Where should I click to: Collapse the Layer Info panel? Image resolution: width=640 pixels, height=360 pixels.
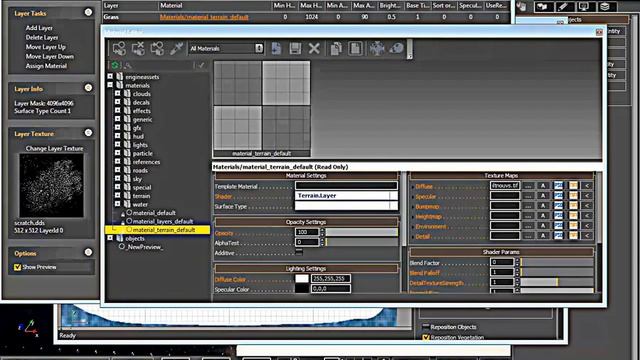pyautogui.click(x=88, y=88)
